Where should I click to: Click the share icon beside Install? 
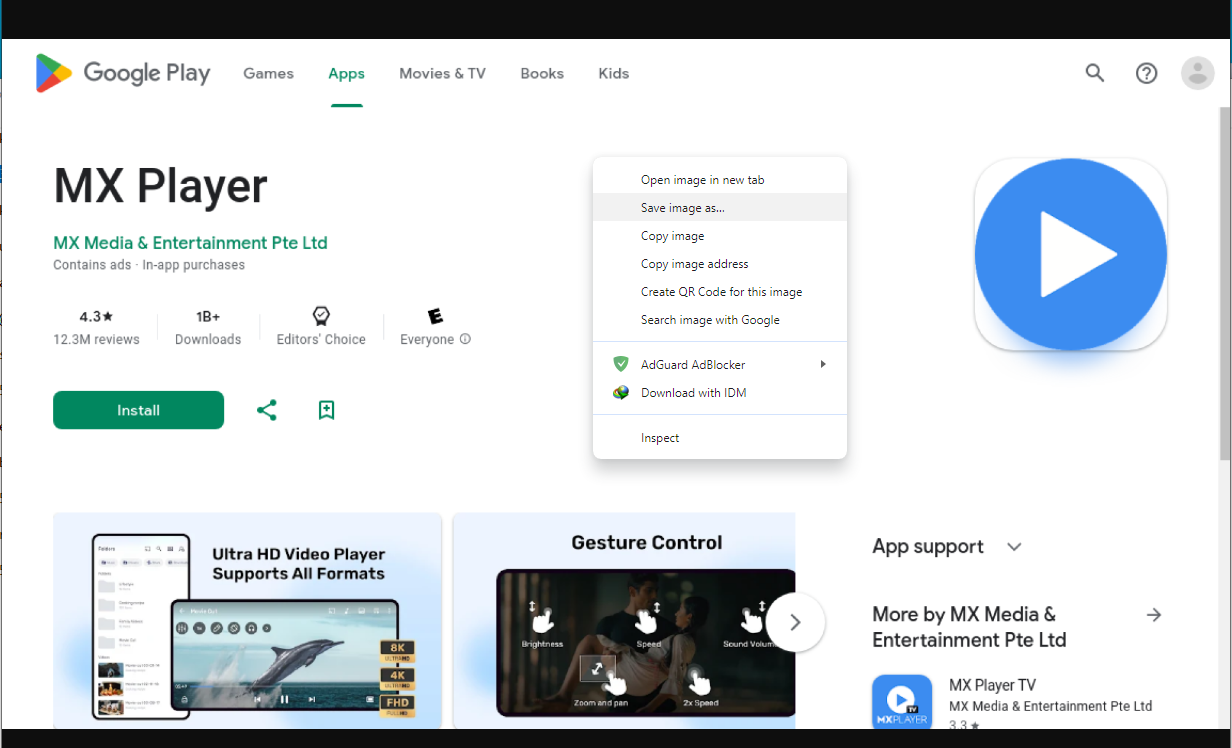tap(266, 410)
